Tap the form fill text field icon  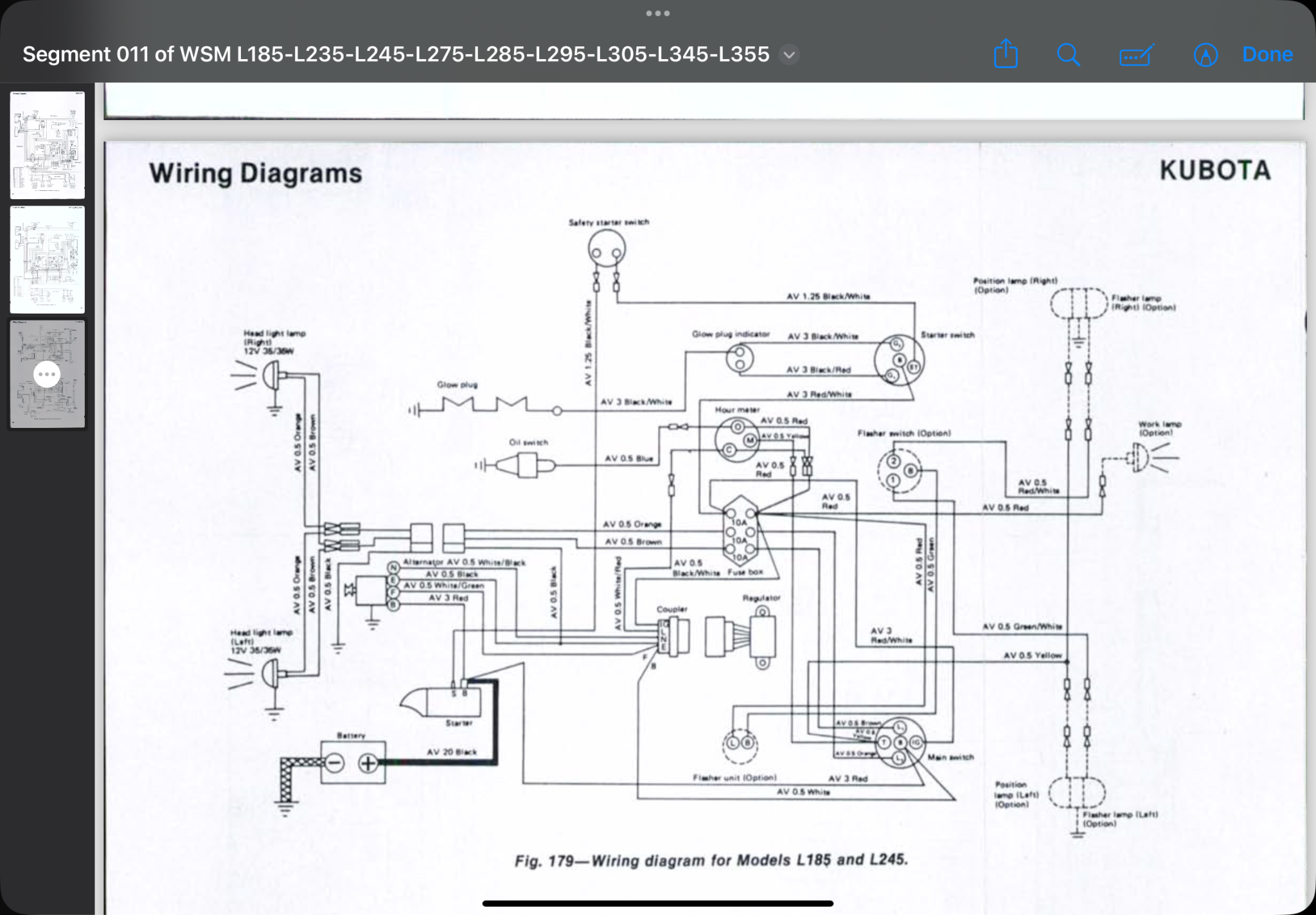(1135, 55)
